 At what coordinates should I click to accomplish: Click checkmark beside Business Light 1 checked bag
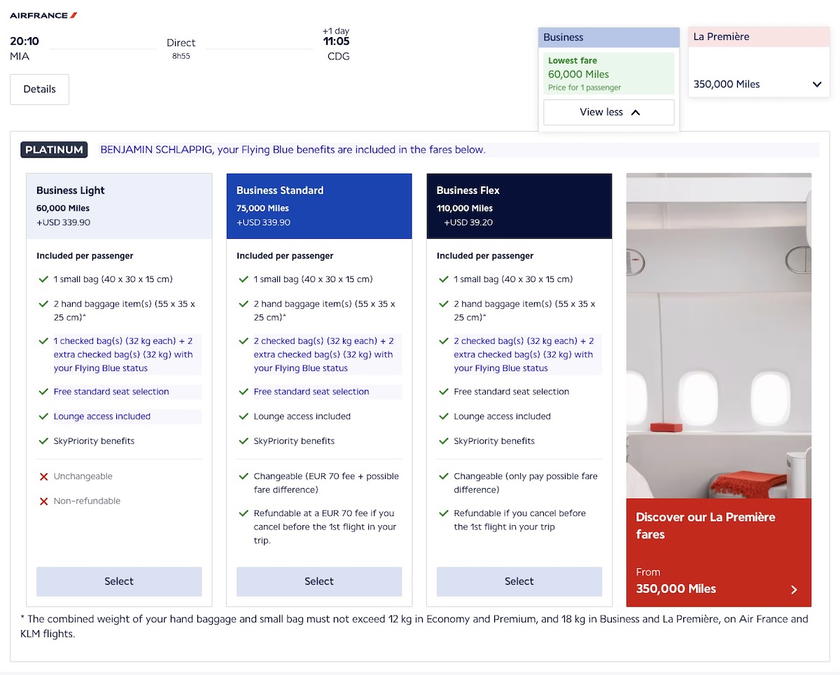pos(44,341)
